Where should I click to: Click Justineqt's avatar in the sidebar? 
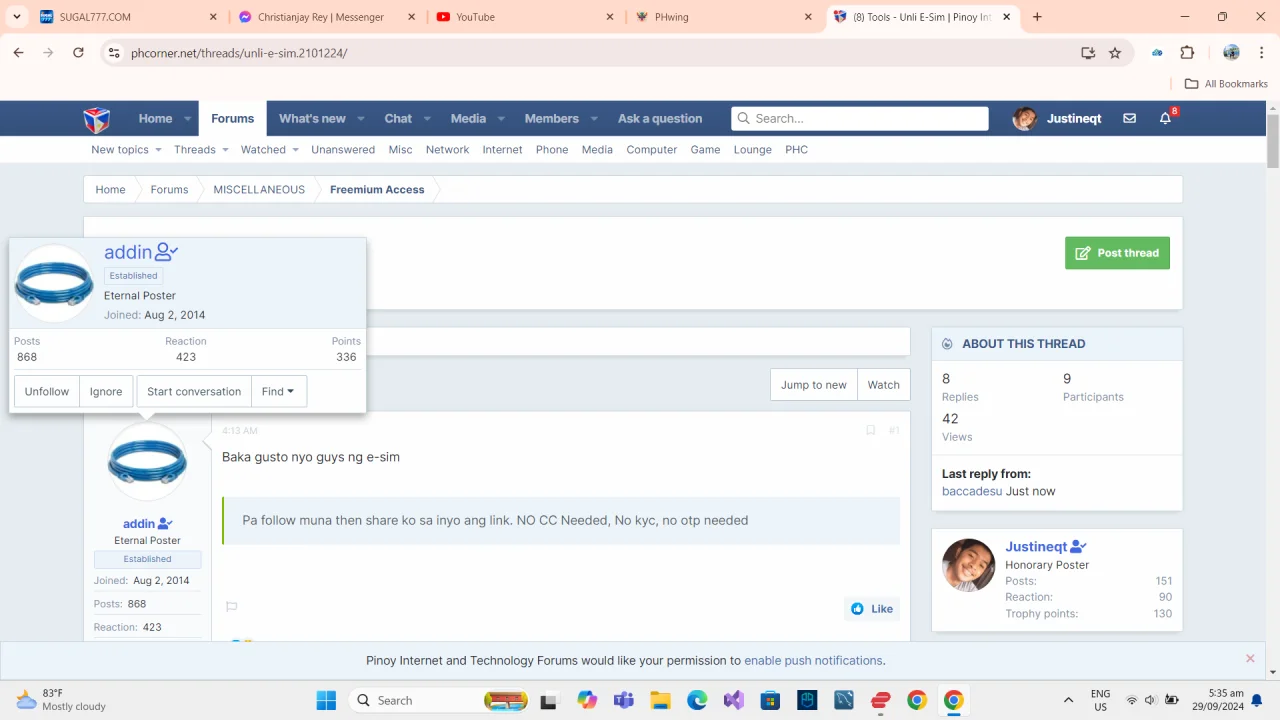point(968,565)
